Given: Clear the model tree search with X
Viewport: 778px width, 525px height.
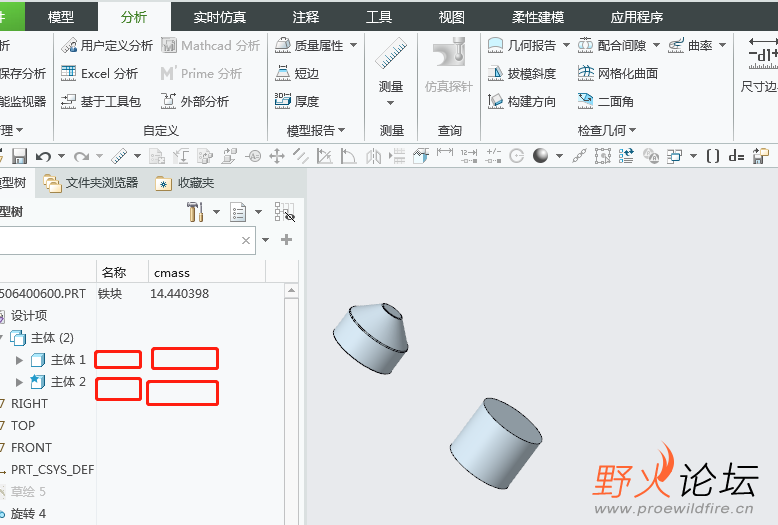Looking at the screenshot, I should point(246,241).
